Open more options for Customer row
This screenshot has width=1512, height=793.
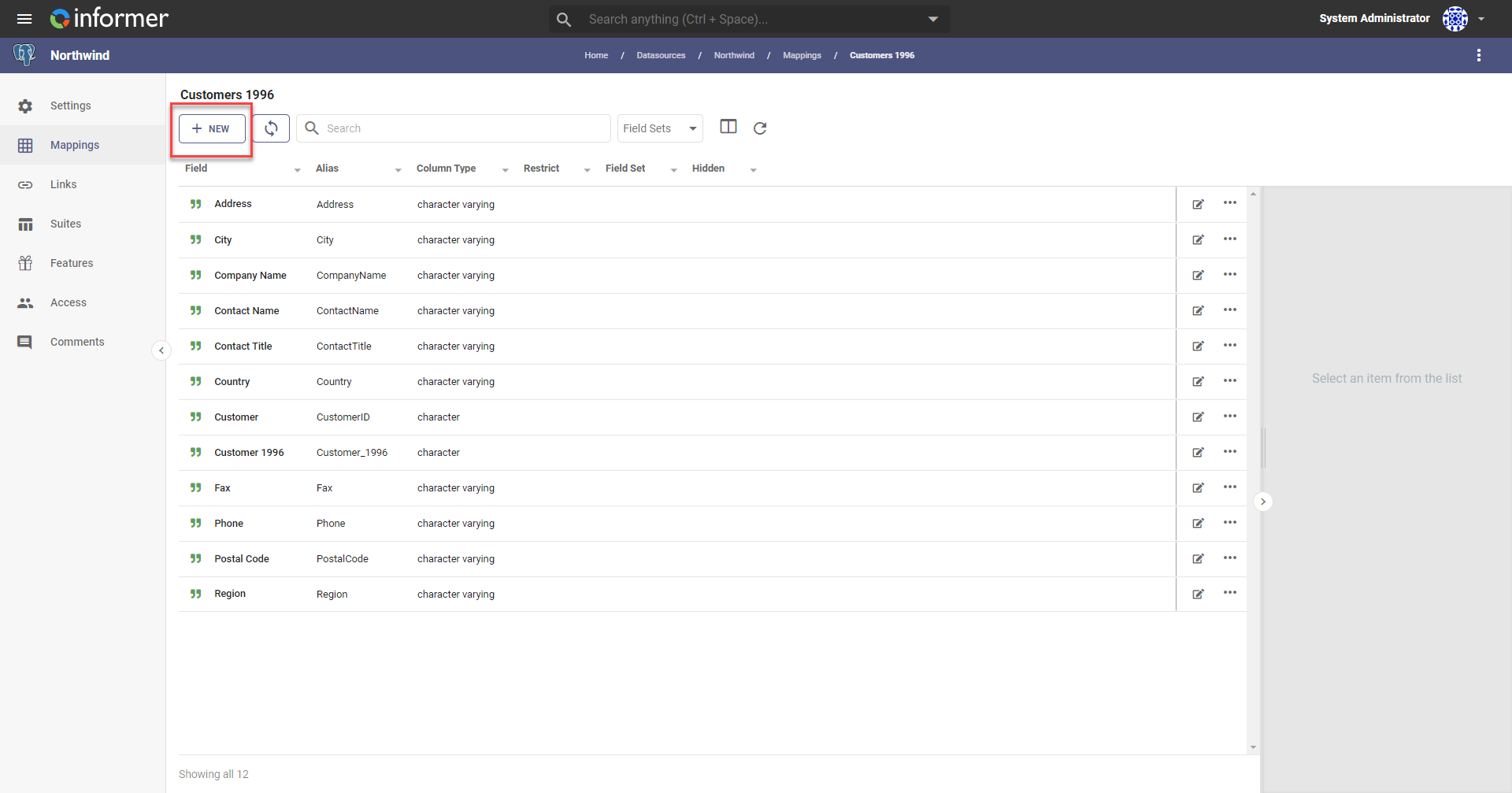tap(1230, 416)
